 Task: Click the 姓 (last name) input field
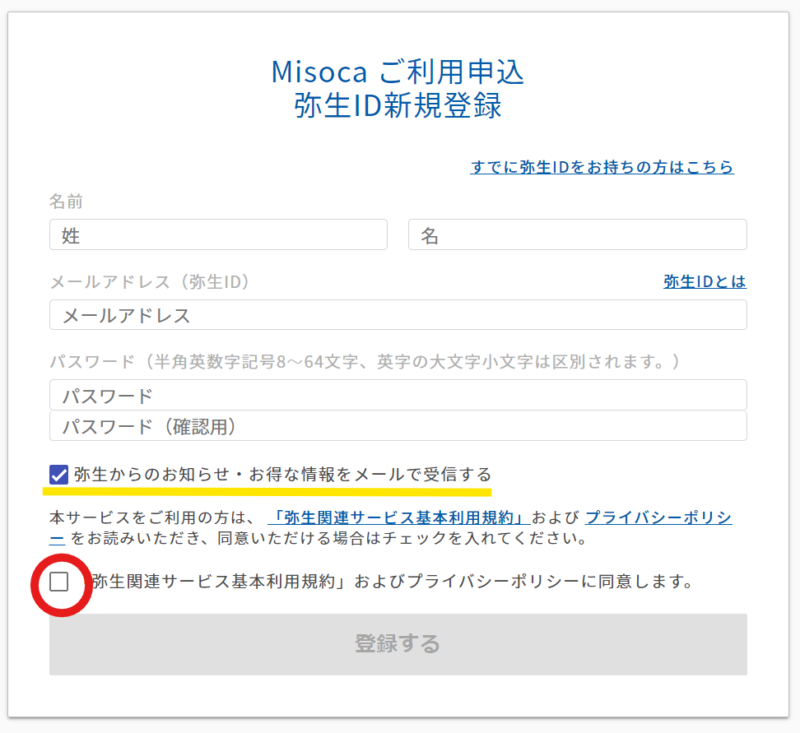tap(218, 235)
